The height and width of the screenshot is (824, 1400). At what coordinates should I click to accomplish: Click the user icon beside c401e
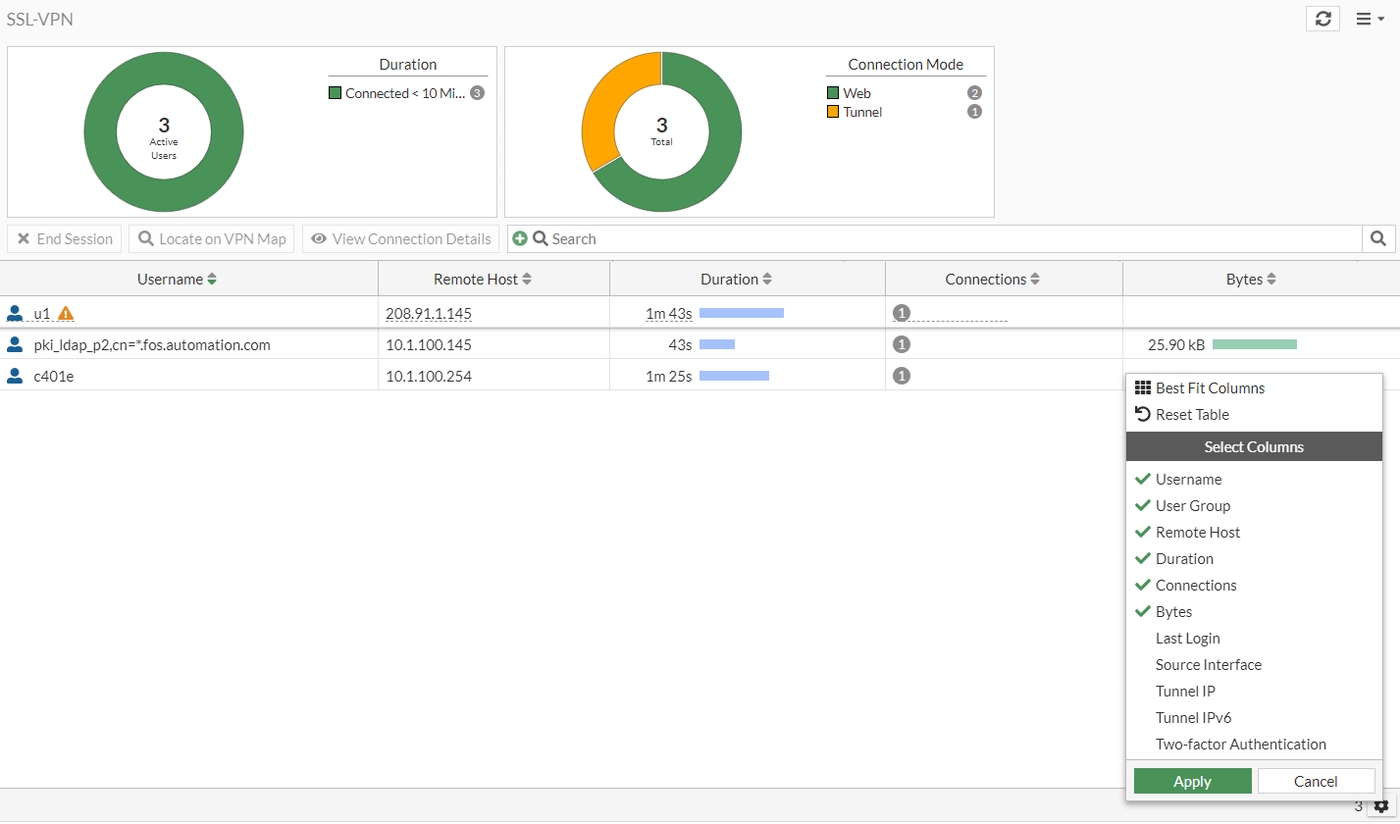14,375
